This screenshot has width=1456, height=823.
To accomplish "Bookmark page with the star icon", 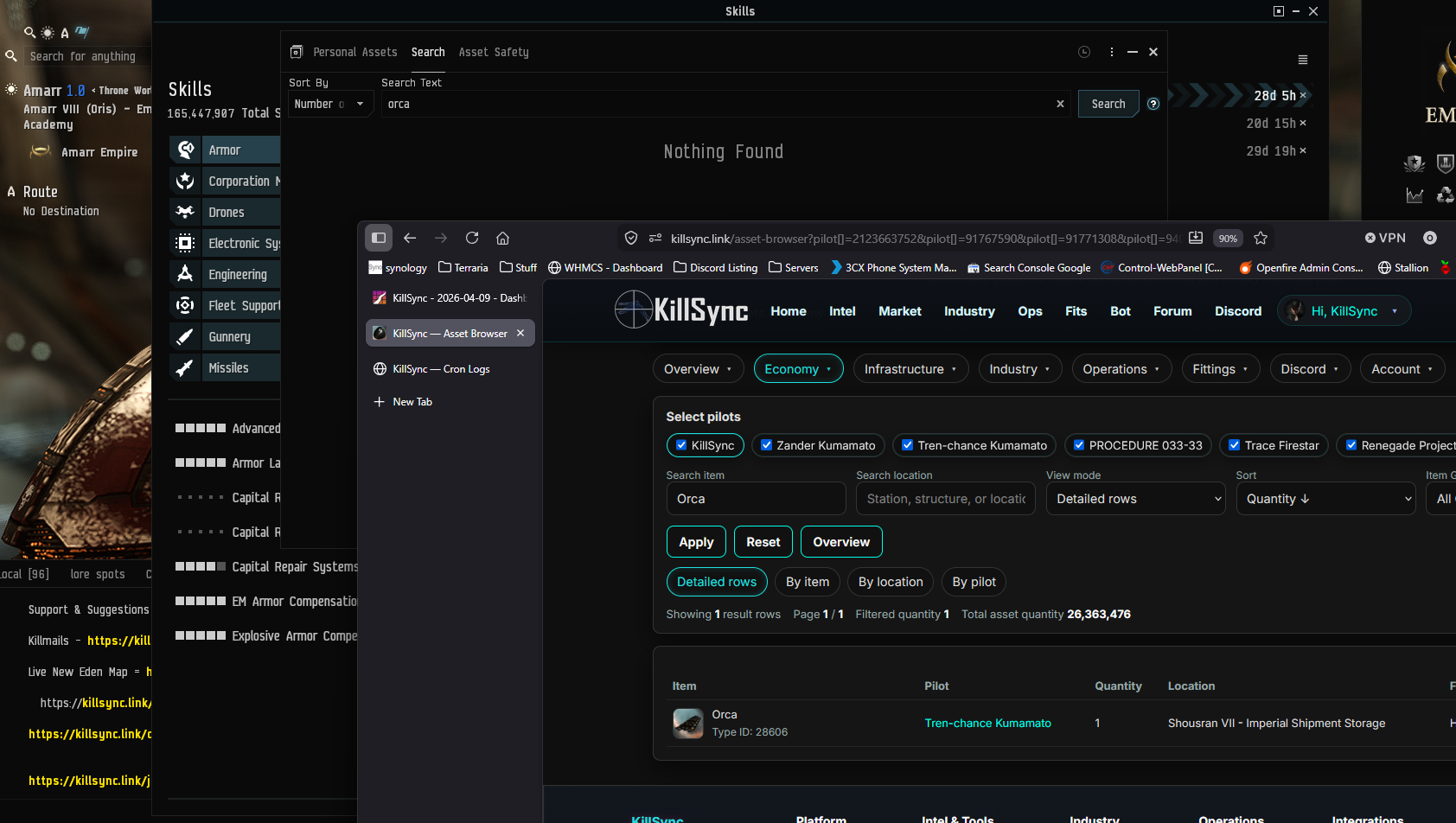I will (1261, 238).
